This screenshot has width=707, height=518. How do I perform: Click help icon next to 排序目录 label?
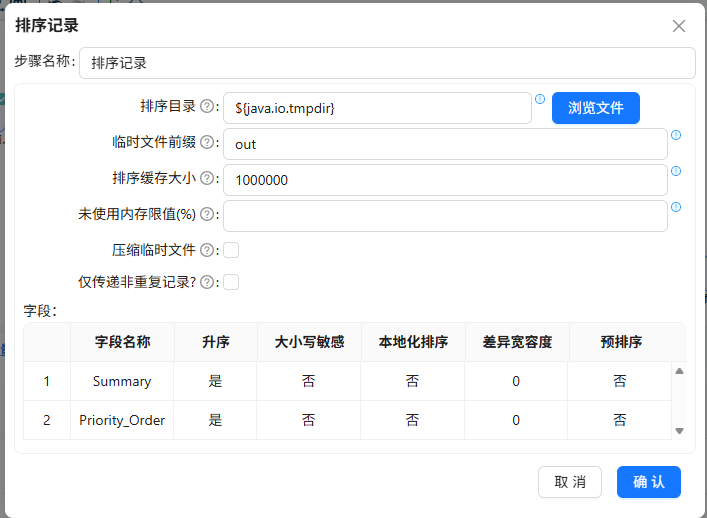207,106
